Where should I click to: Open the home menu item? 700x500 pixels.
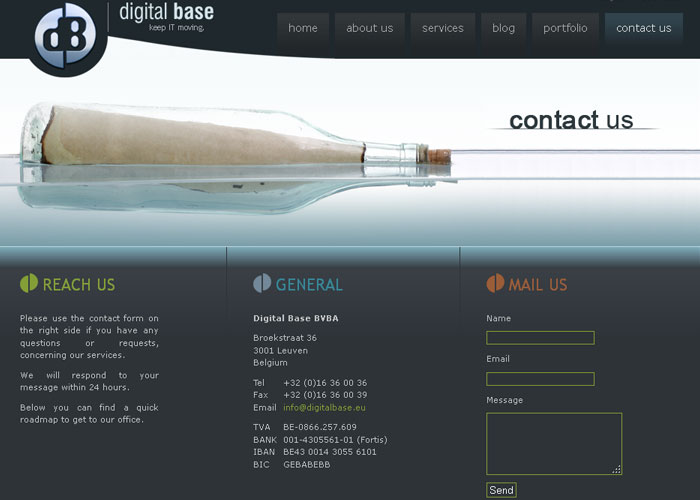tap(303, 28)
